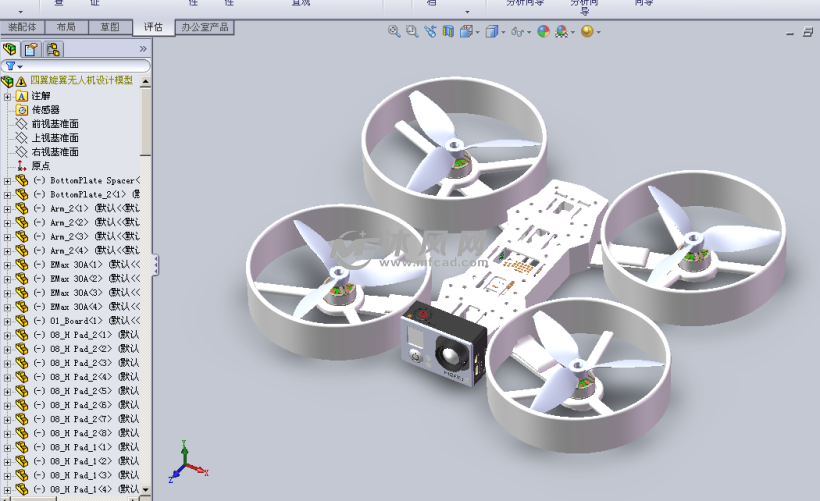
Task: Switch to the 布局 tab
Action: [x=66, y=27]
